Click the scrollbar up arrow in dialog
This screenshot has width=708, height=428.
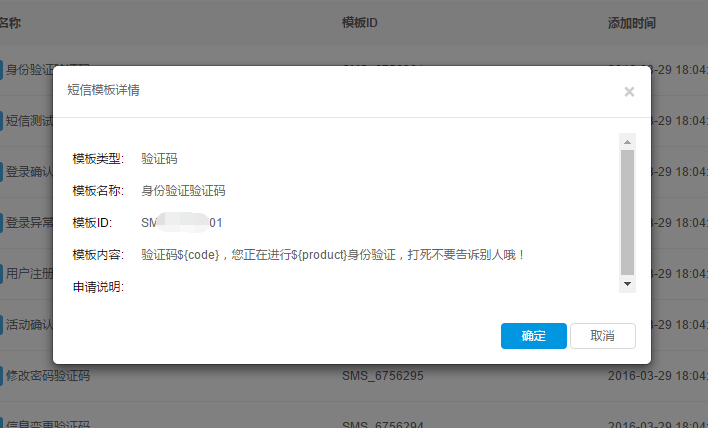point(627,141)
